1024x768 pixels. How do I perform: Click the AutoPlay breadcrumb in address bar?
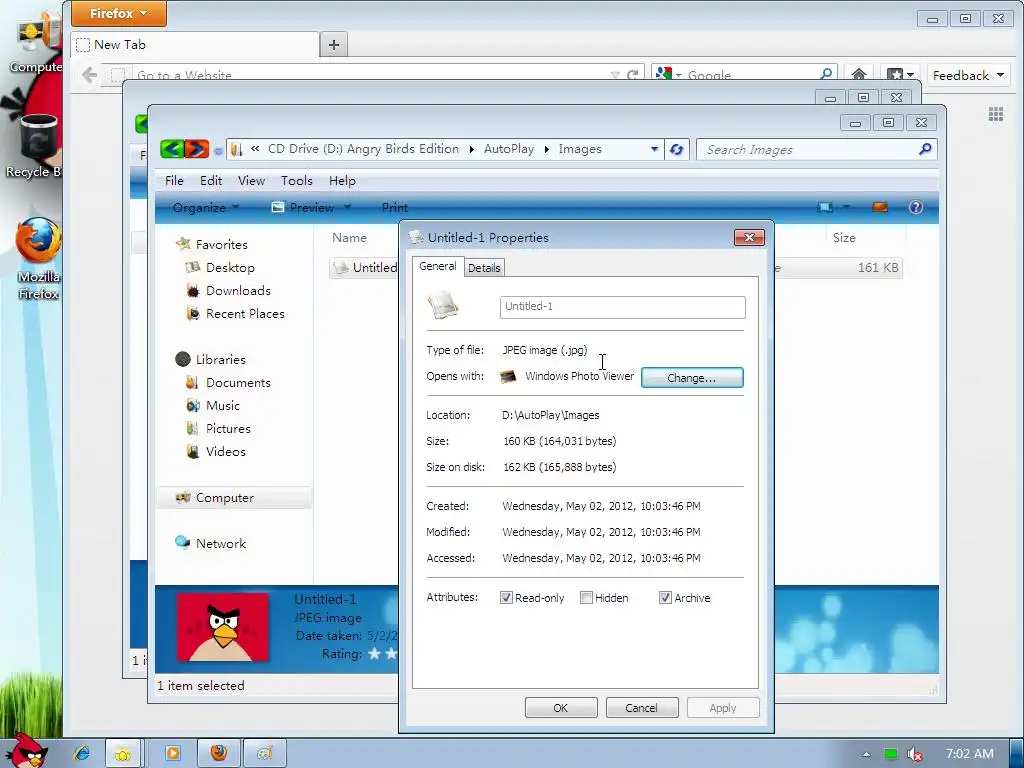pos(509,149)
